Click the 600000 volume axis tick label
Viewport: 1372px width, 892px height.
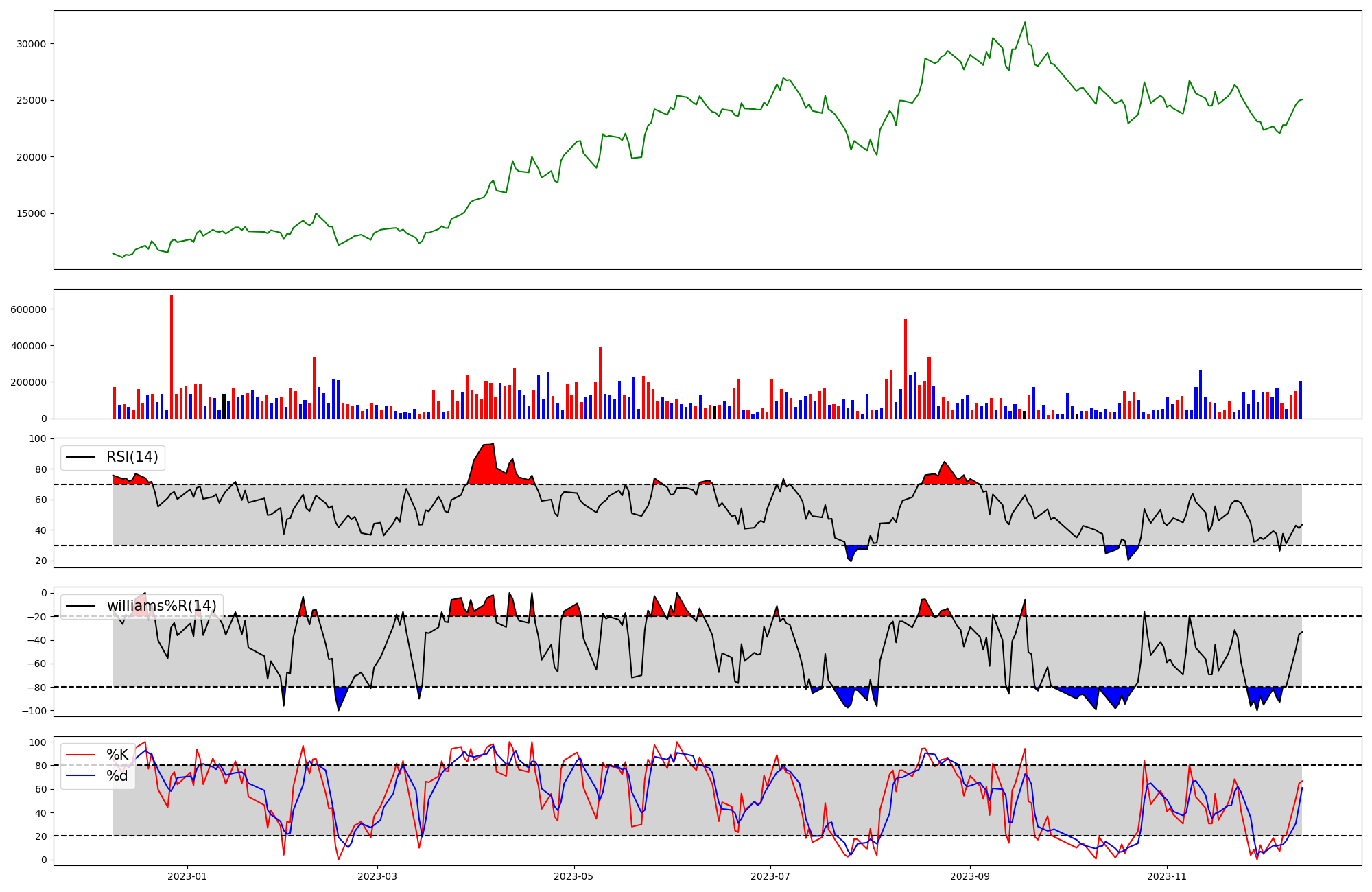28,309
